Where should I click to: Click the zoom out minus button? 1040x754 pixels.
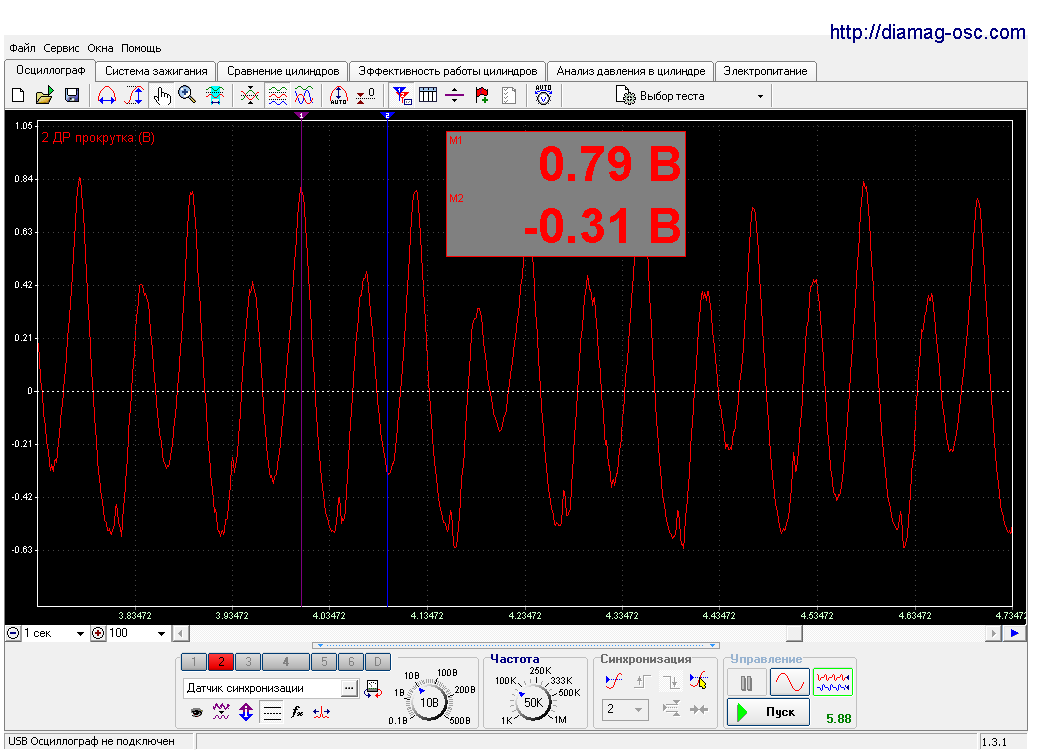click(x=13, y=633)
